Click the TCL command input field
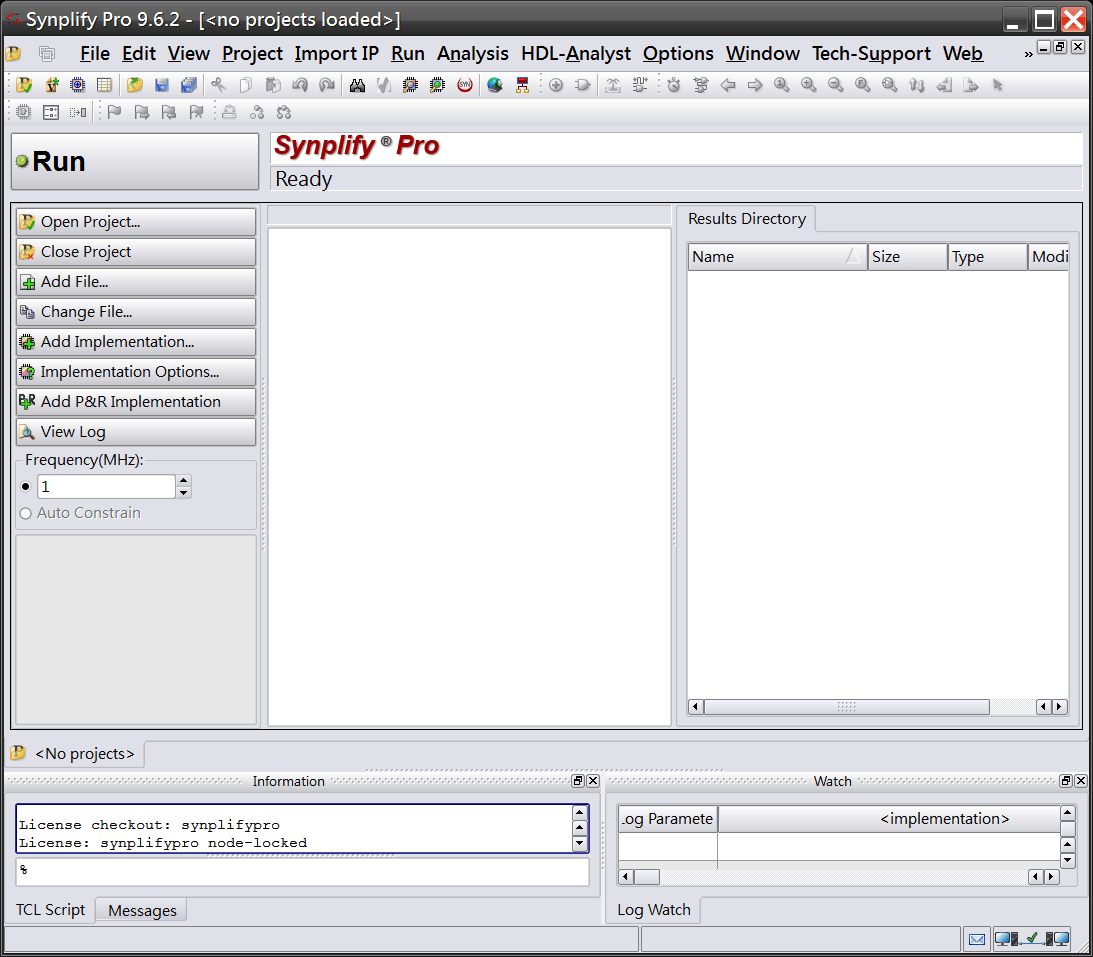 click(x=302, y=871)
